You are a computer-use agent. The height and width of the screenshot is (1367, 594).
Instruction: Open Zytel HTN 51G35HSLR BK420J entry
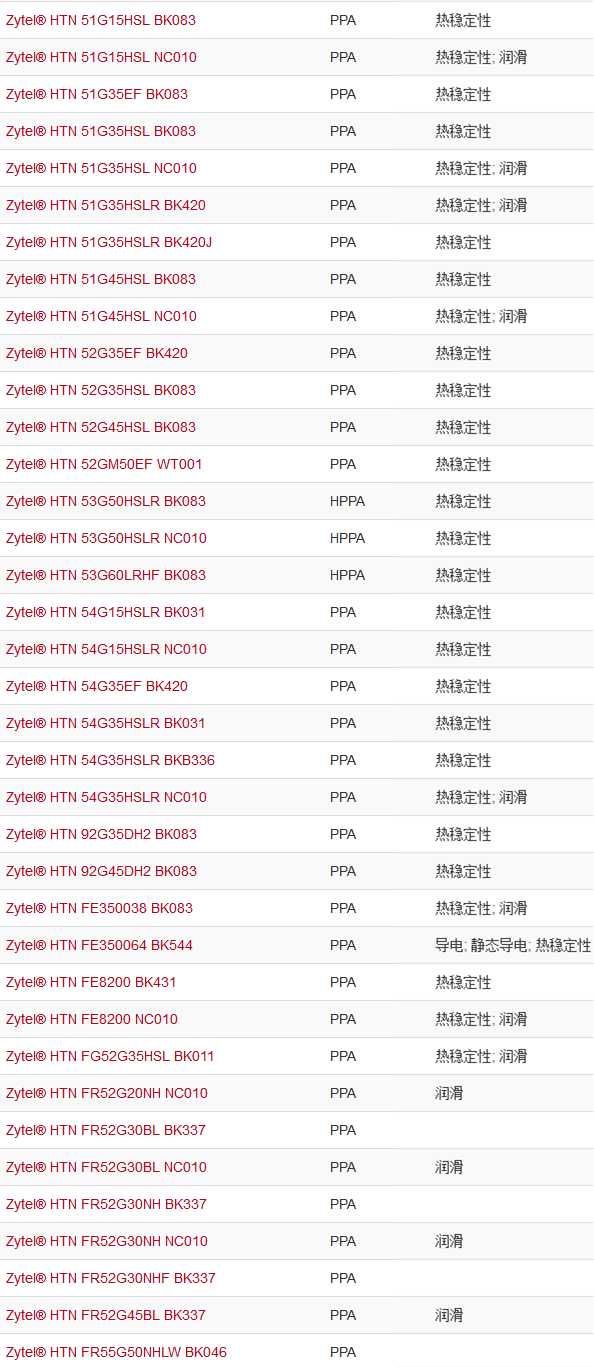pyautogui.click(x=109, y=242)
